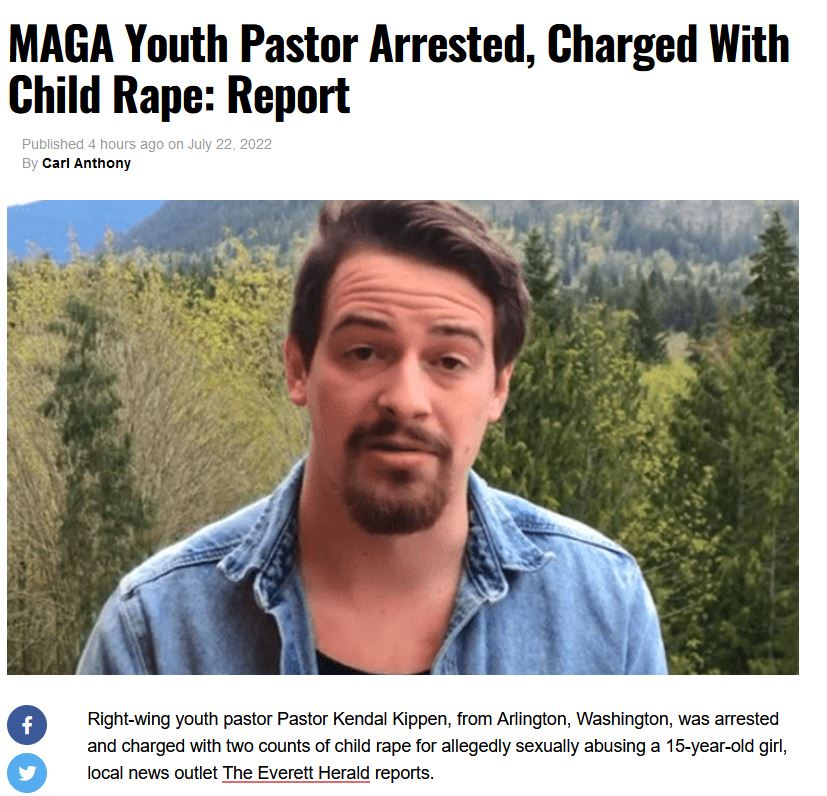This screenshot has height=796, width=827.
Task: Click 'local news outlet' text before the link
Action: pyautogui.click(x=152, y=773)
